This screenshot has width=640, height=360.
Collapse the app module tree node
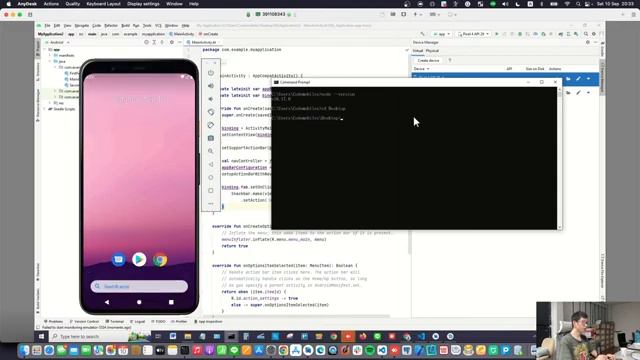[x=45, y=49]
